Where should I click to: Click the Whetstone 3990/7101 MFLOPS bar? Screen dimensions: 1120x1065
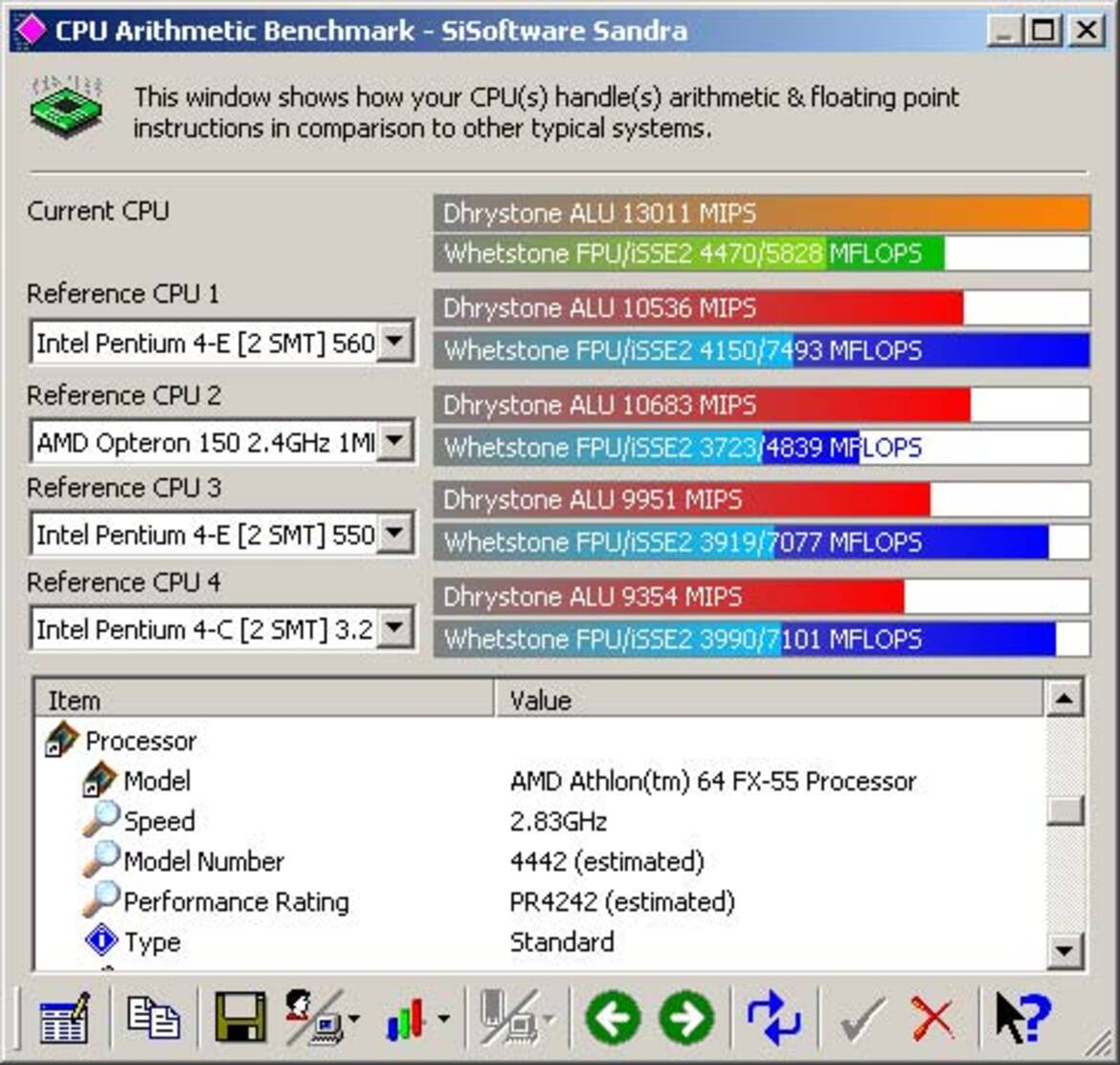[x=761, y=639]
